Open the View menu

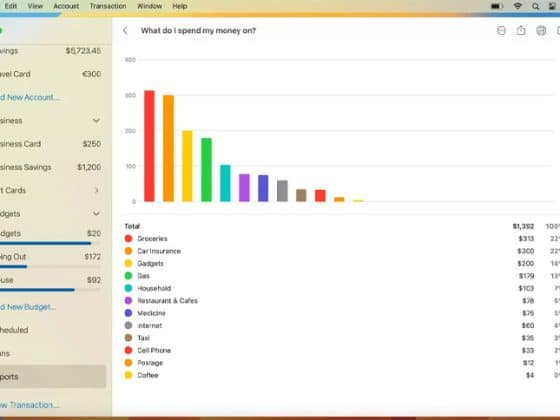point(35,6)
